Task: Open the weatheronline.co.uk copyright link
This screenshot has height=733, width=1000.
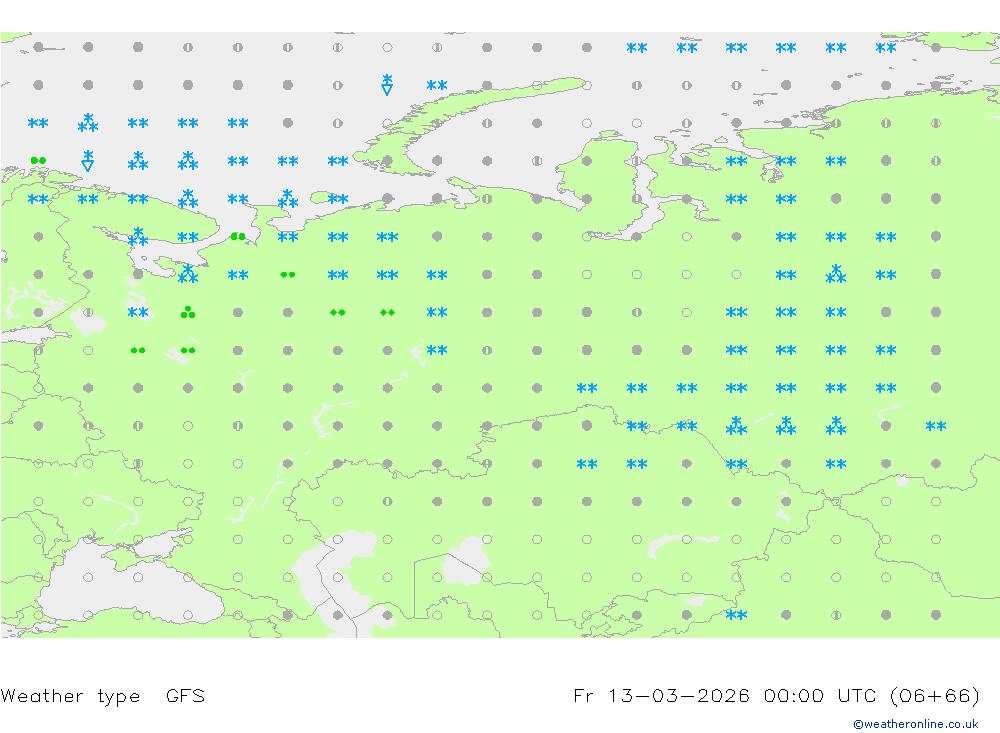Action: pyautogui.click(x=916, y=724)
